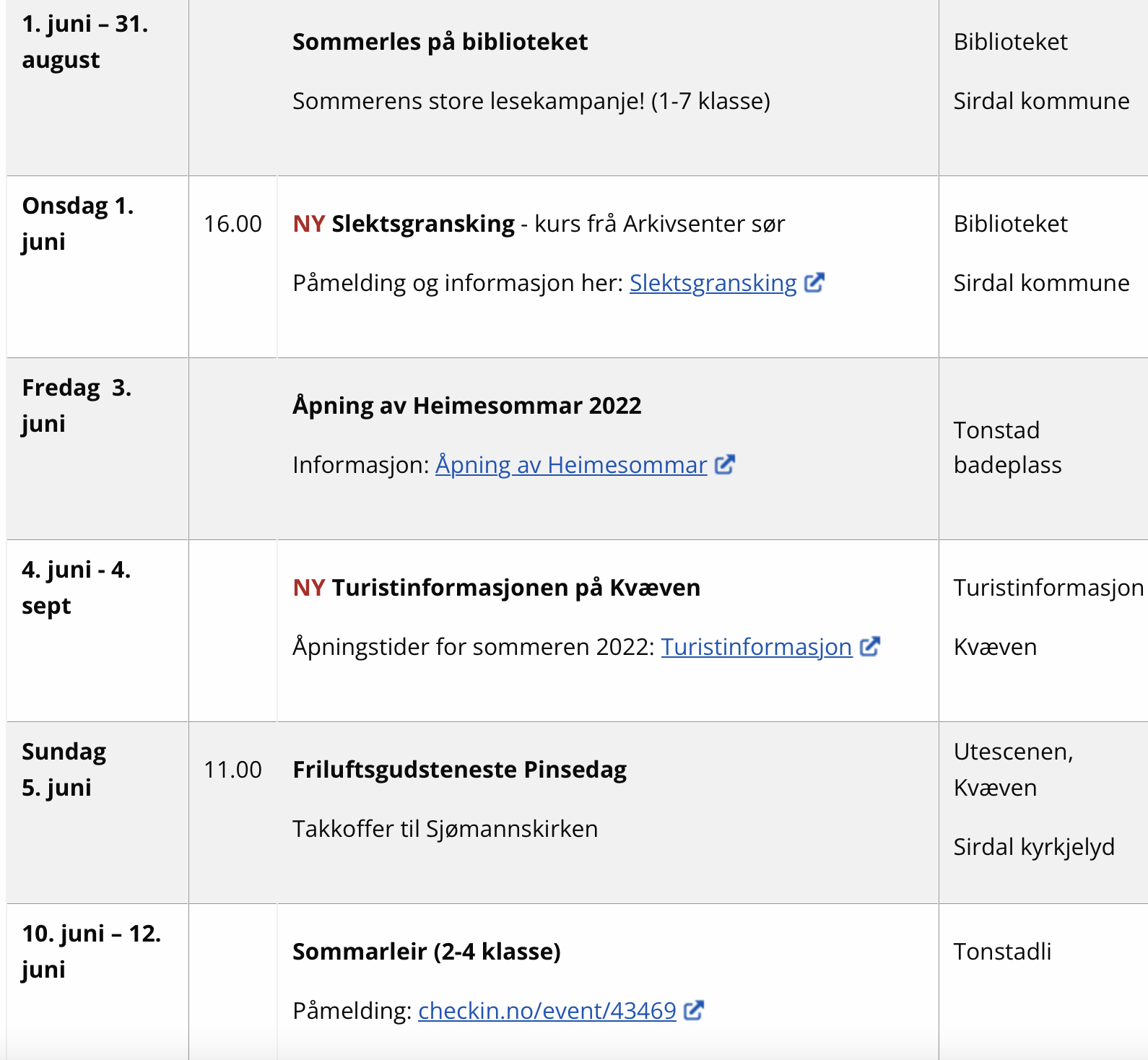Click the Åpning av Heimesommar 2022 title
Viewport: 1148px width, 1060px height.
pos(466,406)
